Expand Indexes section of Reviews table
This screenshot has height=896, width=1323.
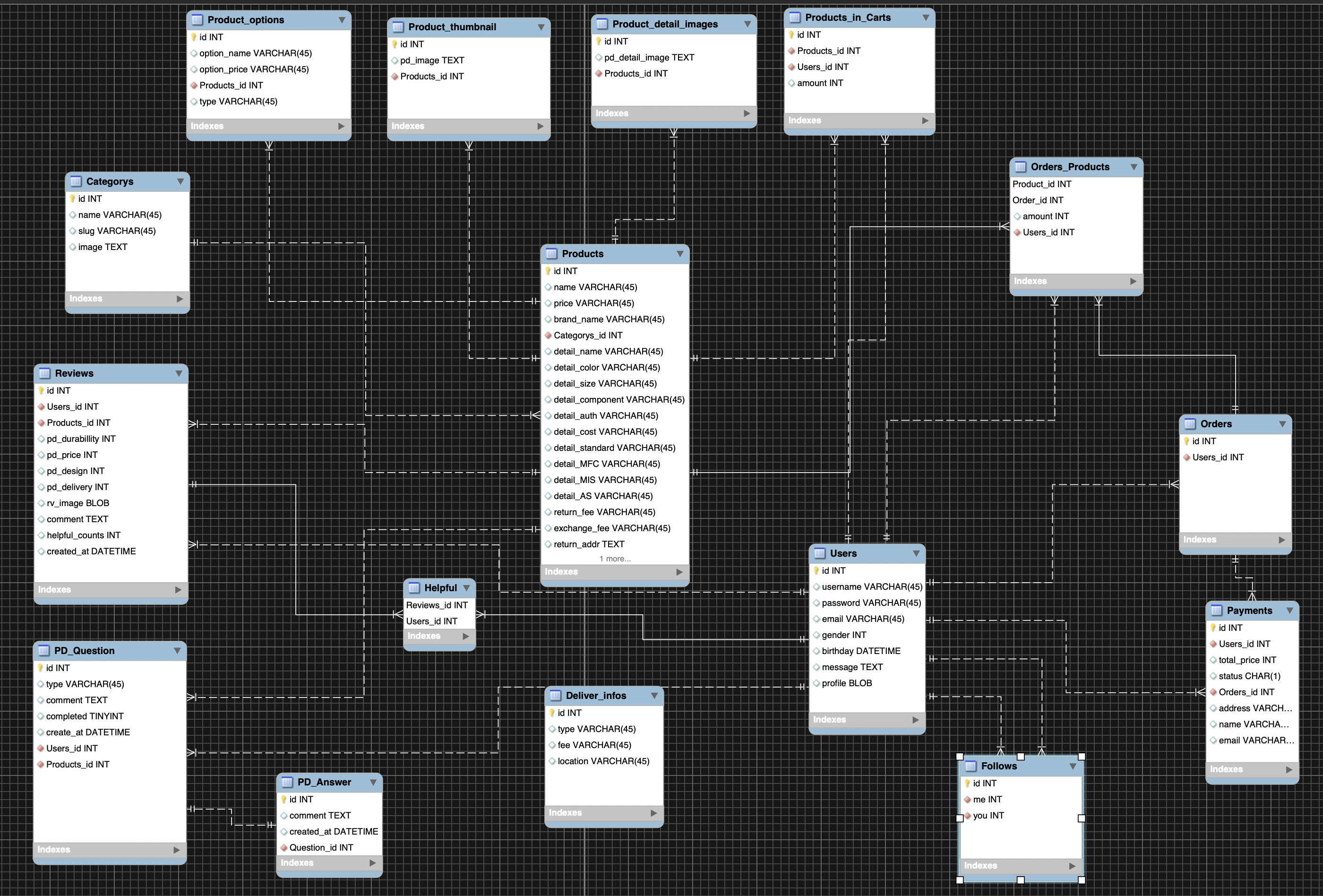178,590
